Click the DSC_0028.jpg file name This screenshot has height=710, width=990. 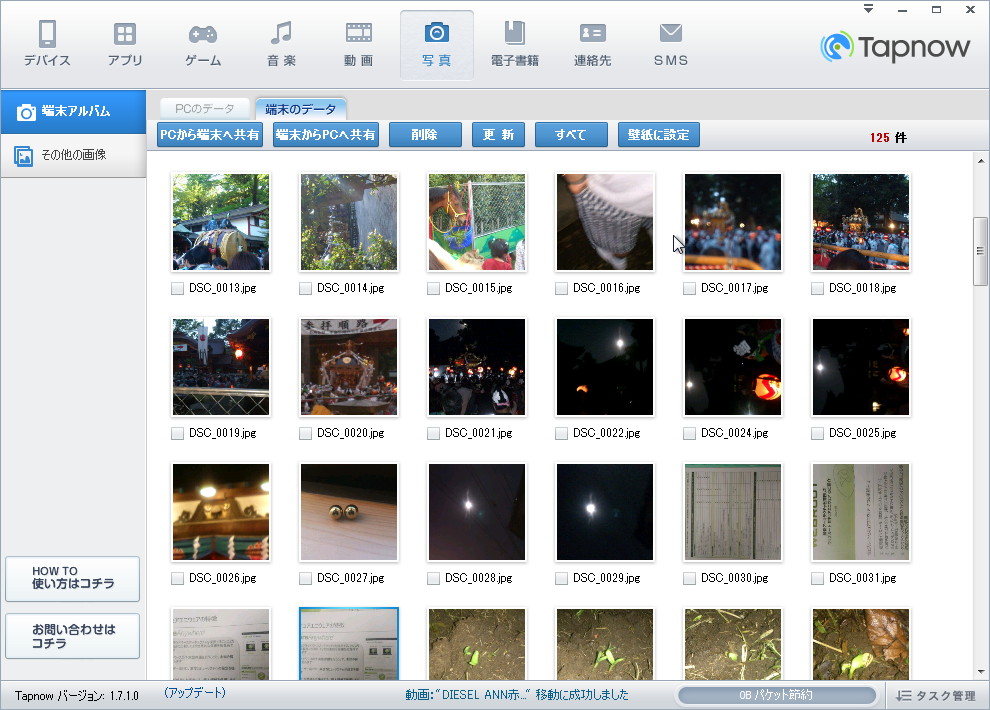pyautogui.click(x=479, y=578)
